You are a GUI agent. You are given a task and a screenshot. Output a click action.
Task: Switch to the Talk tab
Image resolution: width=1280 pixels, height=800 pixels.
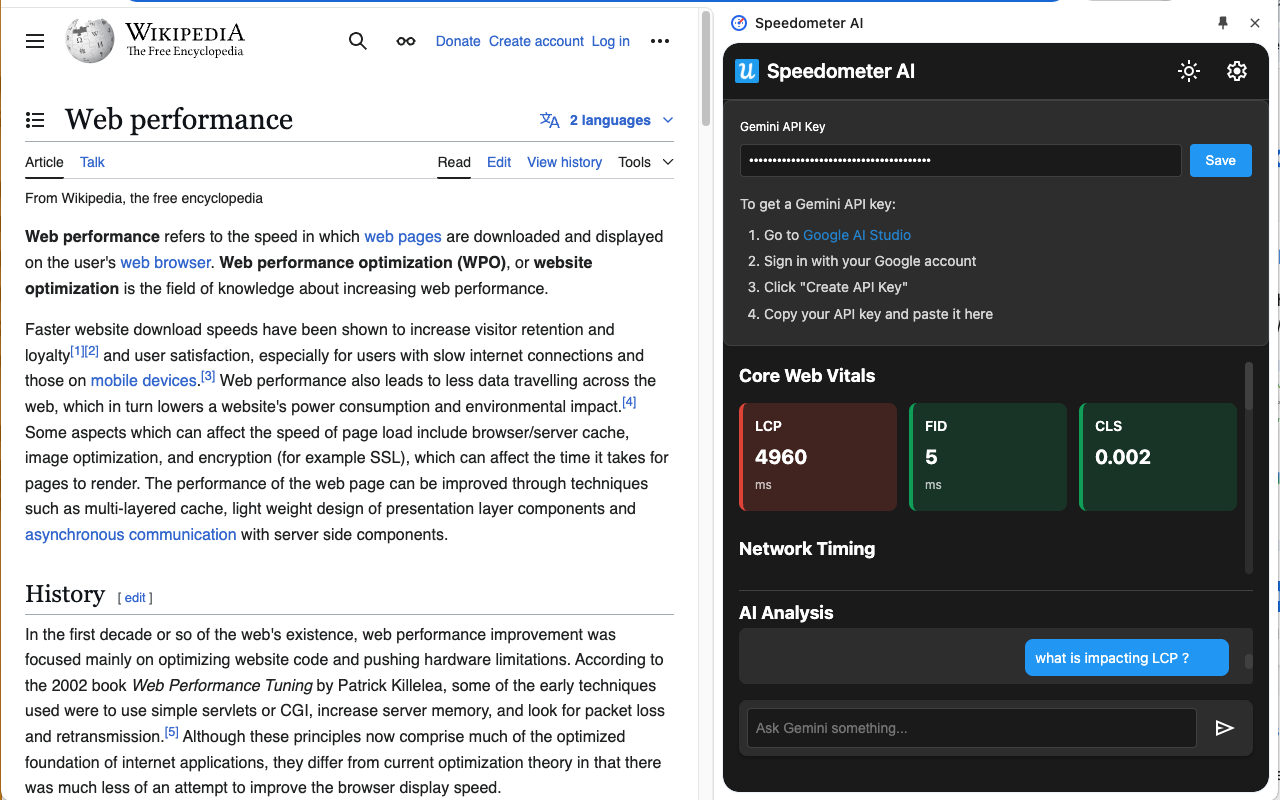pyautogui.click(x=92, y=162)
